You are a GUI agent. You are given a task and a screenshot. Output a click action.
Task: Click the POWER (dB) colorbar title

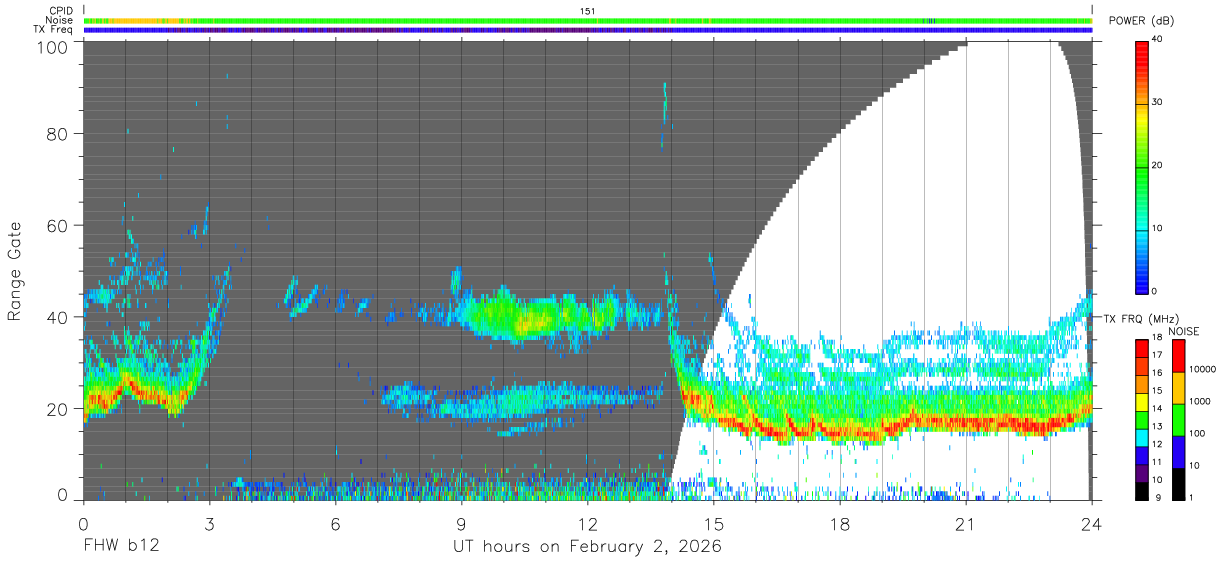click(1142, 21)
